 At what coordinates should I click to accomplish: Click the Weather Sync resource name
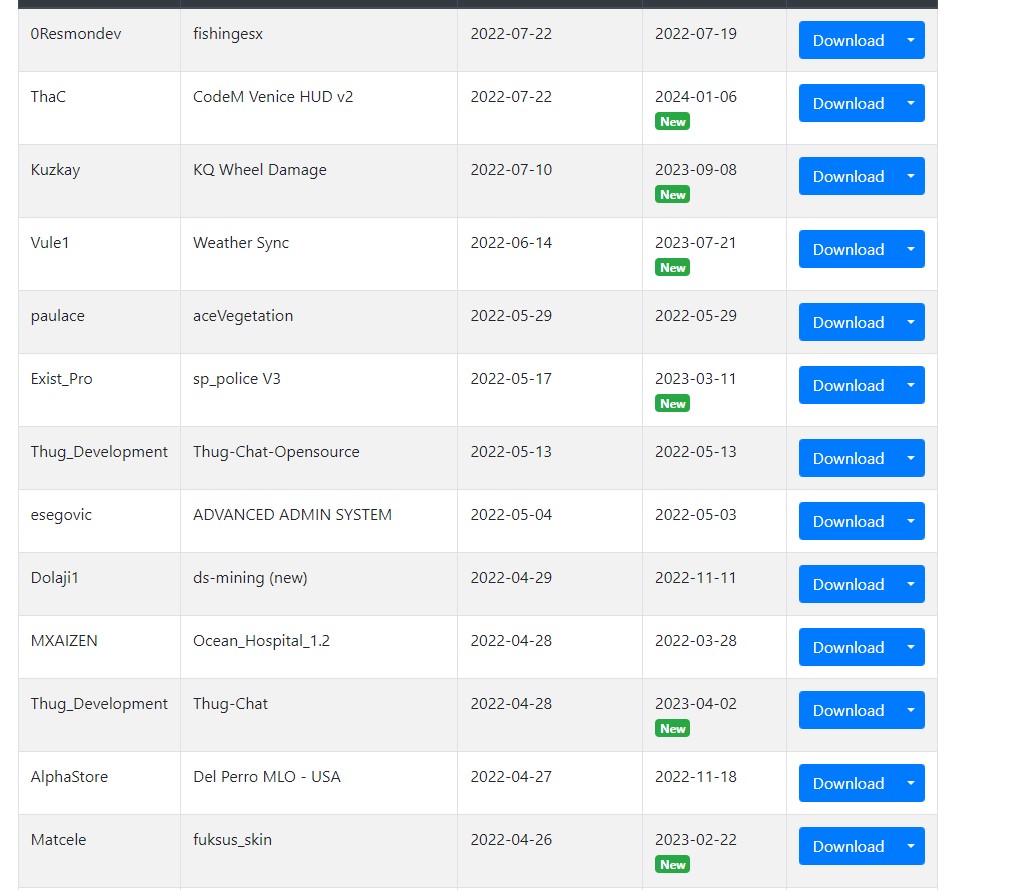tap(241, 243)
